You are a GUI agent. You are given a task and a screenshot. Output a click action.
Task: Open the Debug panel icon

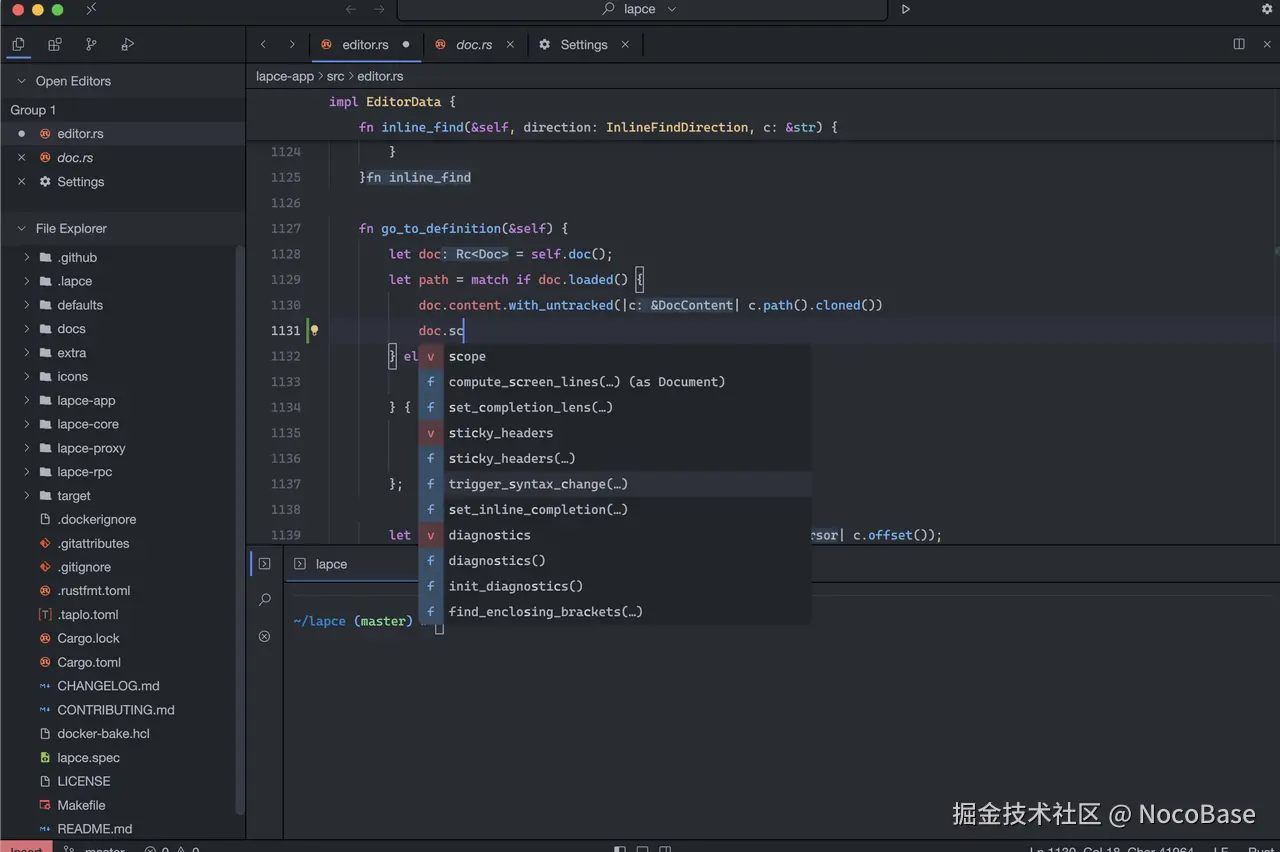[x=127, y=44]
